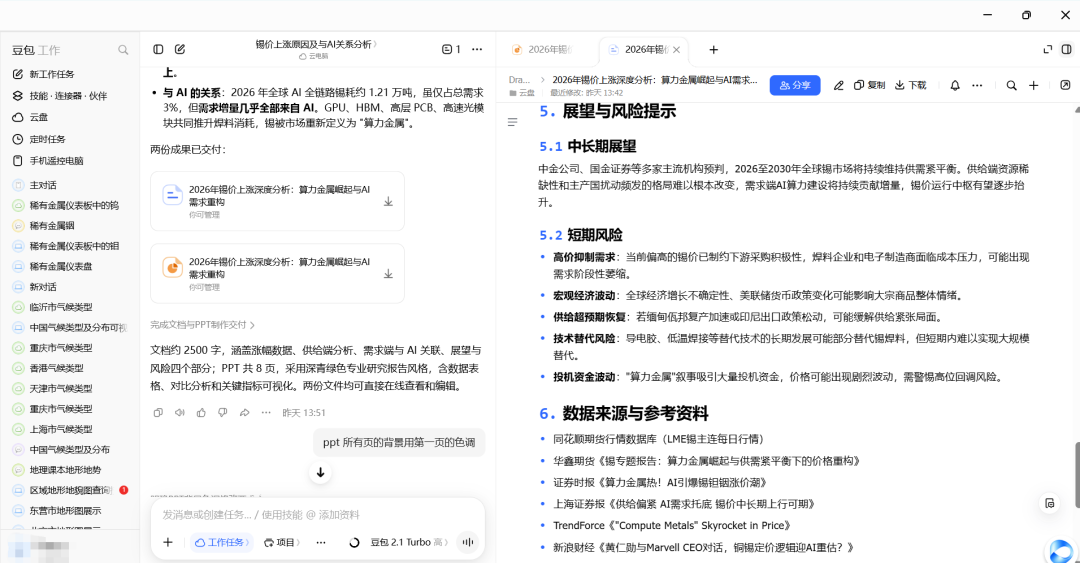This screenshot has width=1080, height=563.
Task: Download the first document card 2026年锡价上涨深度分析
Action: [388, 202]
